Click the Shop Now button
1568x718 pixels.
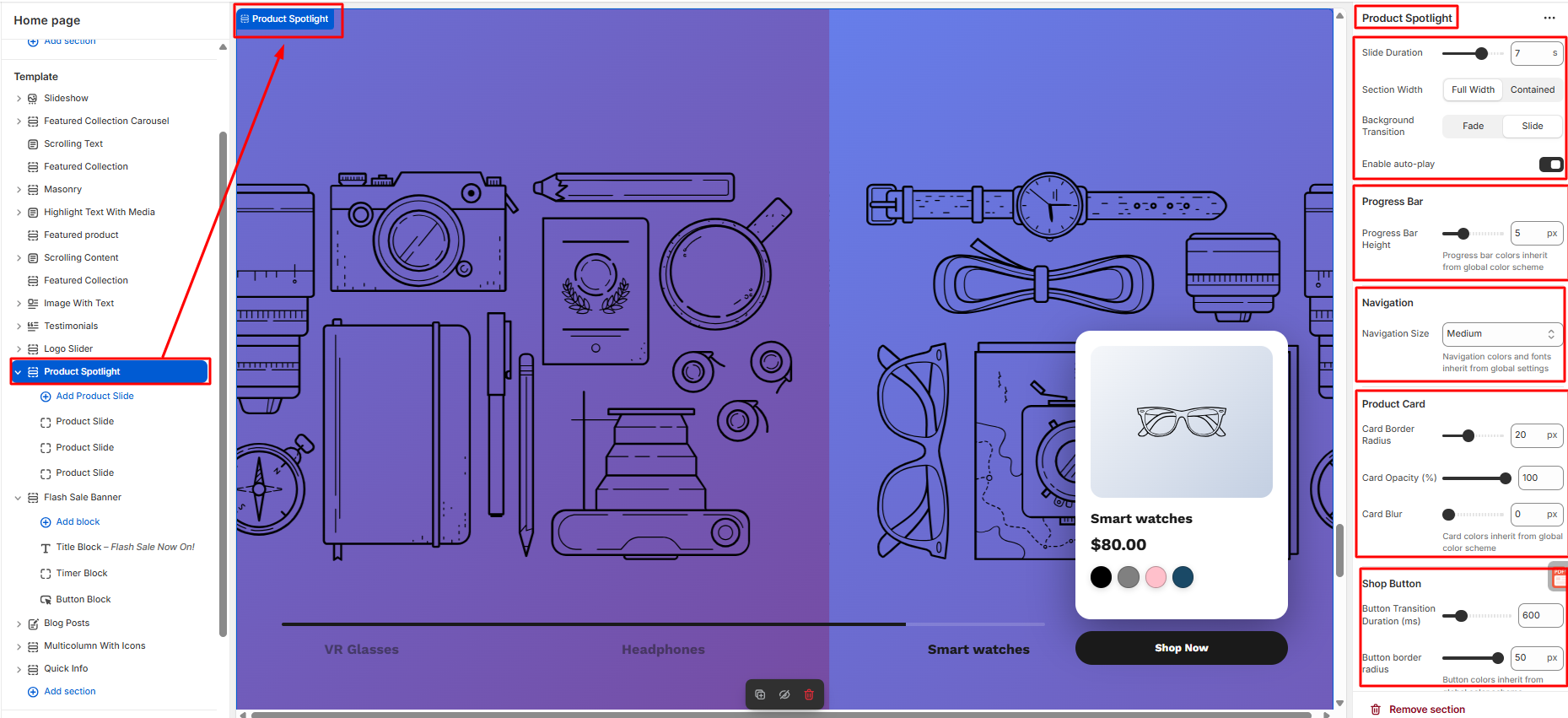pyautogui.click(x=1181, y=648)
